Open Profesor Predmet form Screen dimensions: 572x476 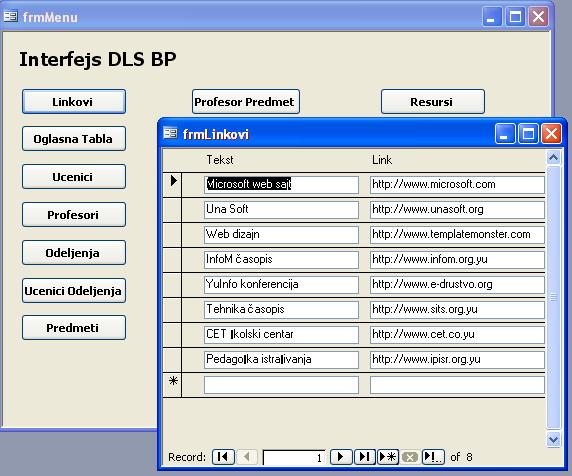246,102
